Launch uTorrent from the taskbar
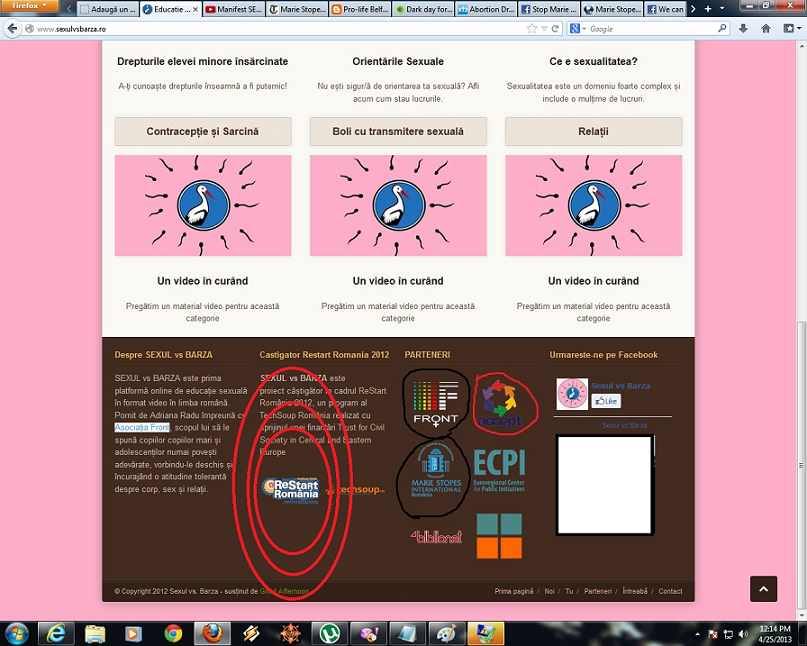Image resolution: width=807 pixels, height=646 pixels. point(326,633)
